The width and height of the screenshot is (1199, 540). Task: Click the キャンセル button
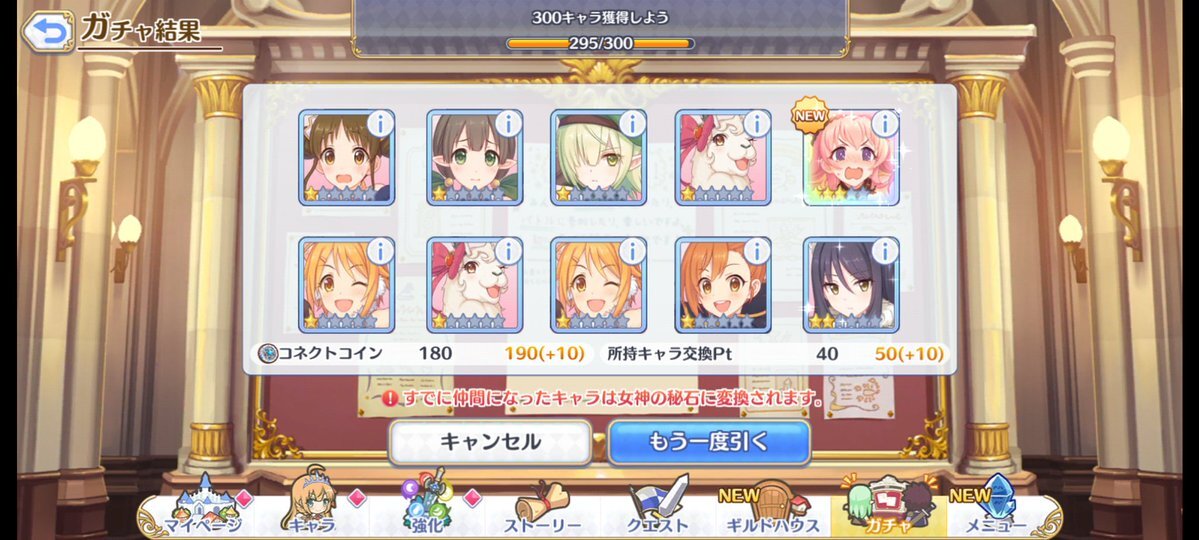pos(490,442)
